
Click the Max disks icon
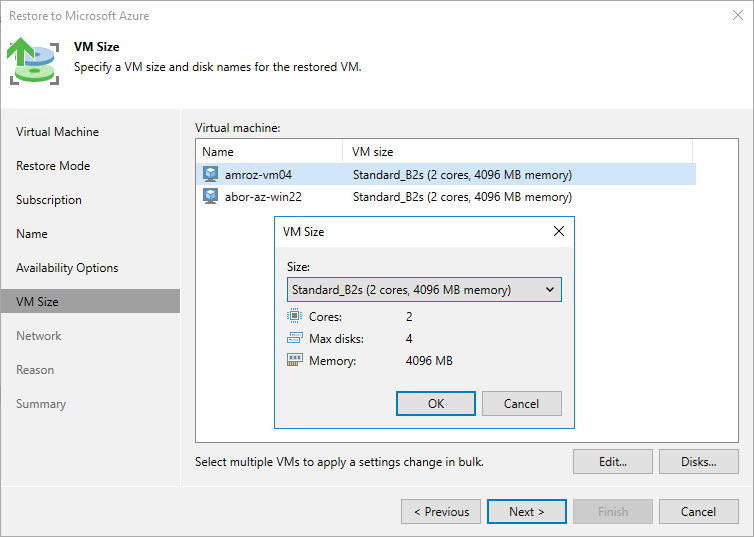pos(294,338)
